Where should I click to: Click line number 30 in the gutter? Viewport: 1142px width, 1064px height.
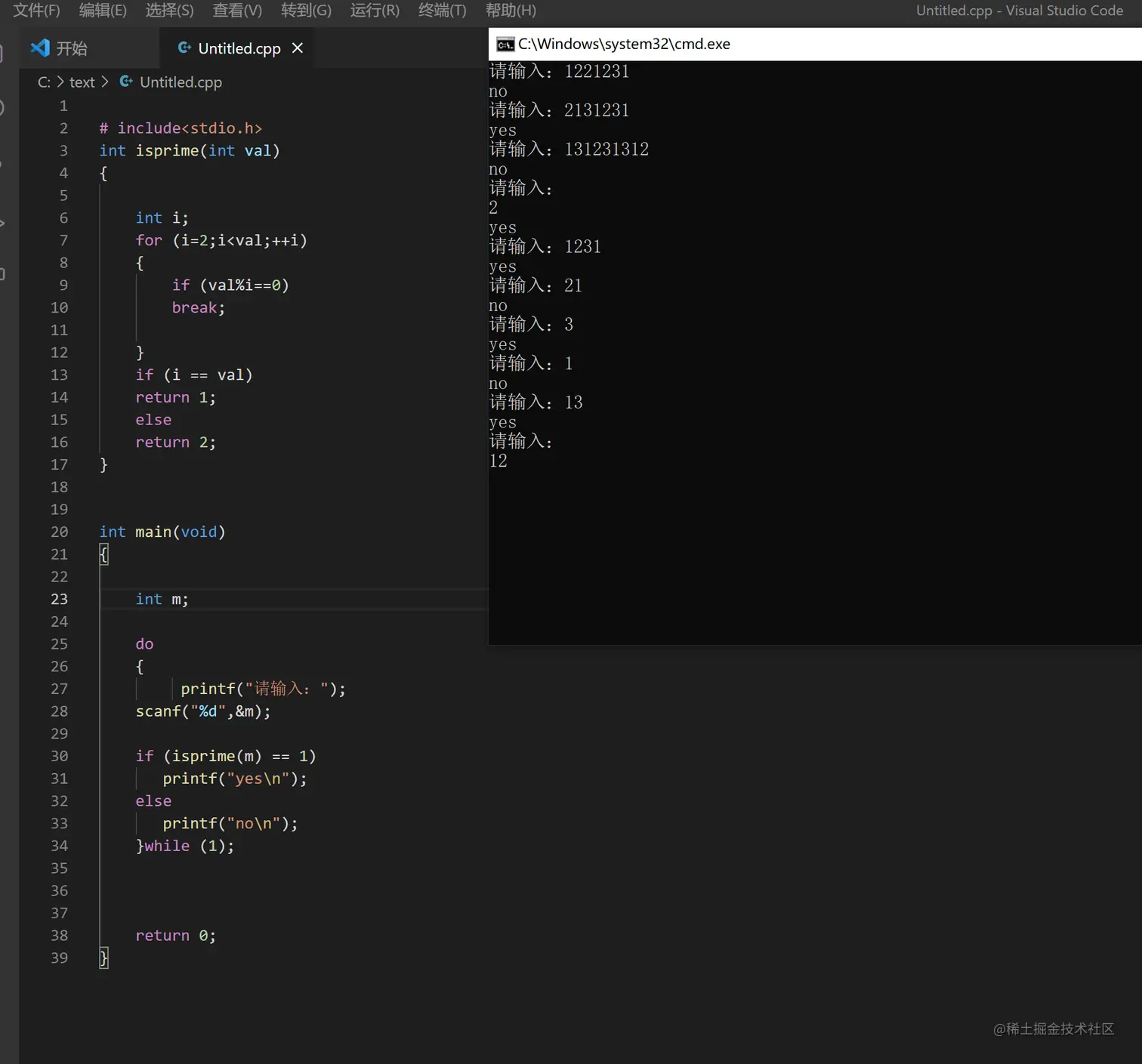point(59,756)
